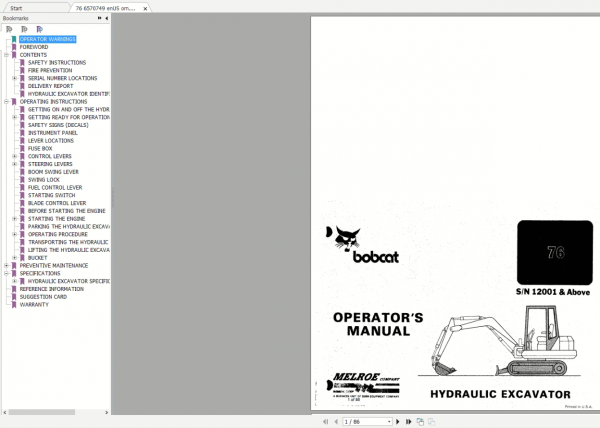
Task: Go to previous page arrow
Action: pos(336,421)
